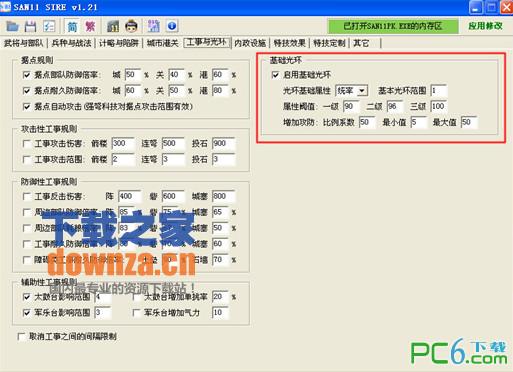Viewport: 513px width, 372px height.
Task: Open file with the folder toolbar icon
Action: pyautogui.click(x=13, y=26)
